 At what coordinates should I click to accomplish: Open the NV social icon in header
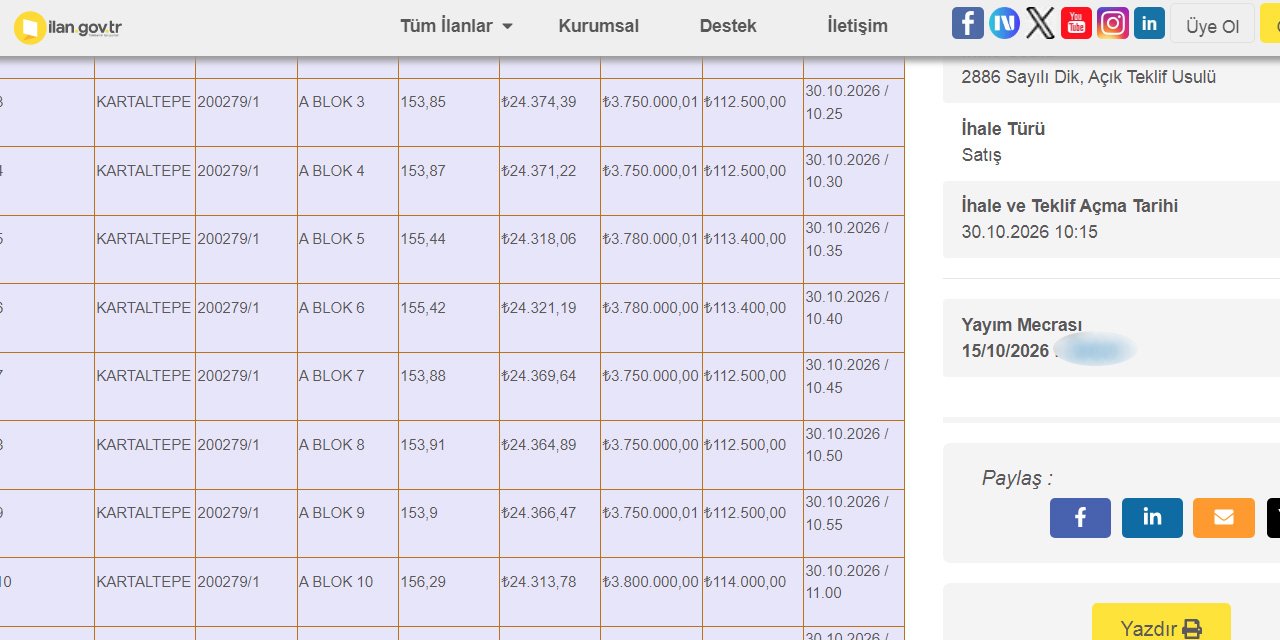coord(1004,23)
